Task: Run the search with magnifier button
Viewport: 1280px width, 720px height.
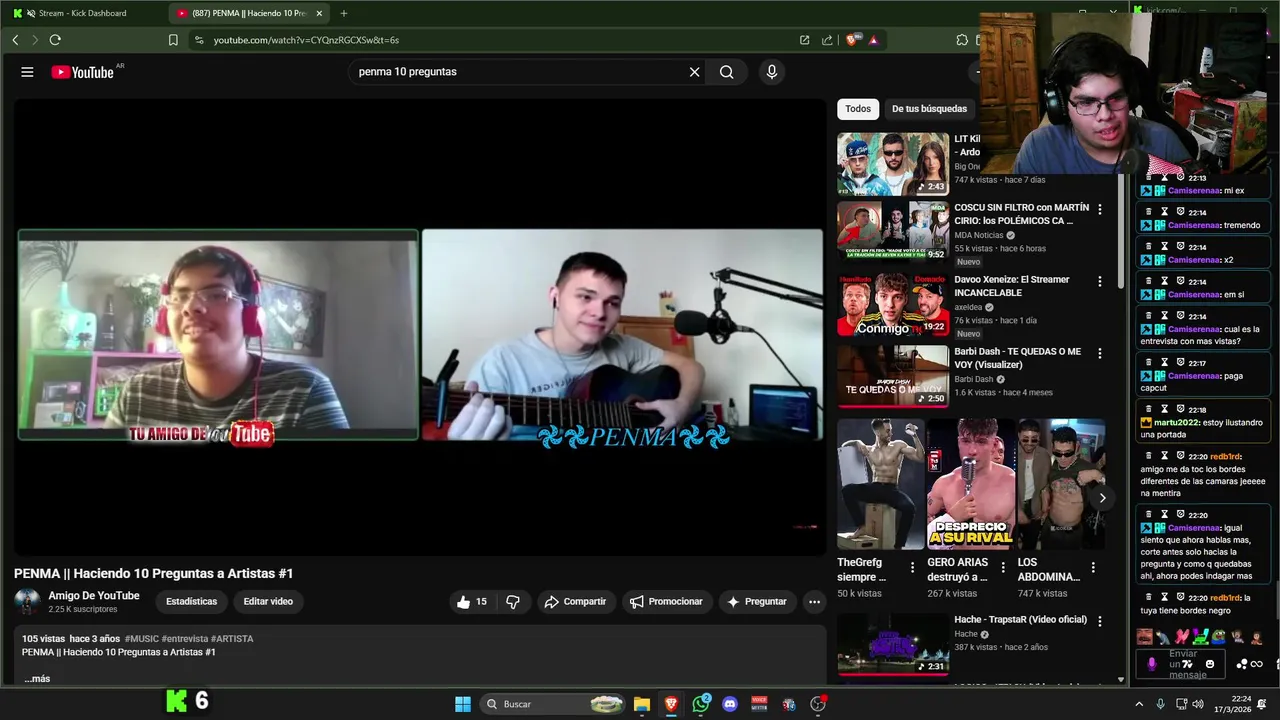Action: (727, 72)
